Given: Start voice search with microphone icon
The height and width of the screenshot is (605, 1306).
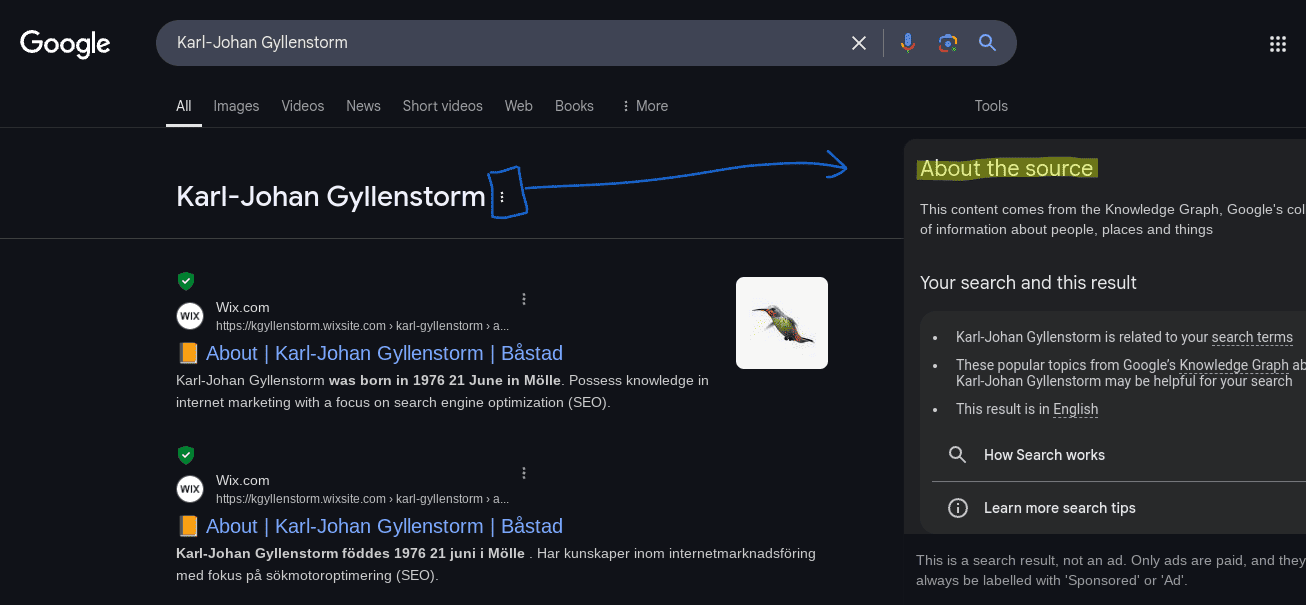Looking at the screenshot, I should click(x=908, y=43).
